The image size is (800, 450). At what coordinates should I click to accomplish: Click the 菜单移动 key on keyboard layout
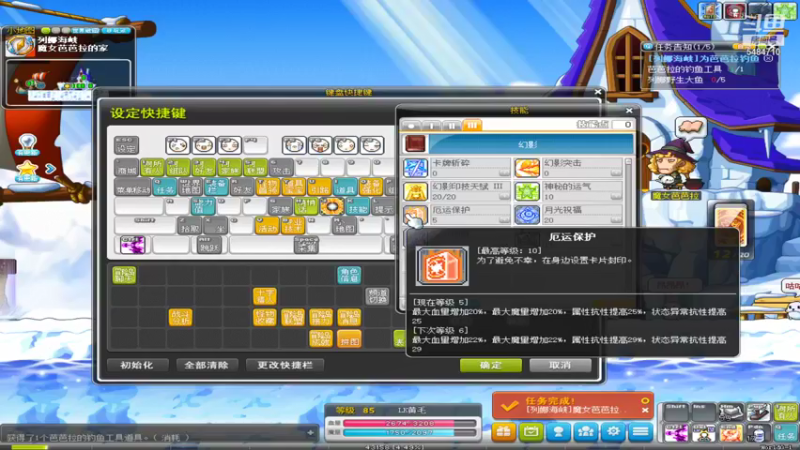click(133, 187)
